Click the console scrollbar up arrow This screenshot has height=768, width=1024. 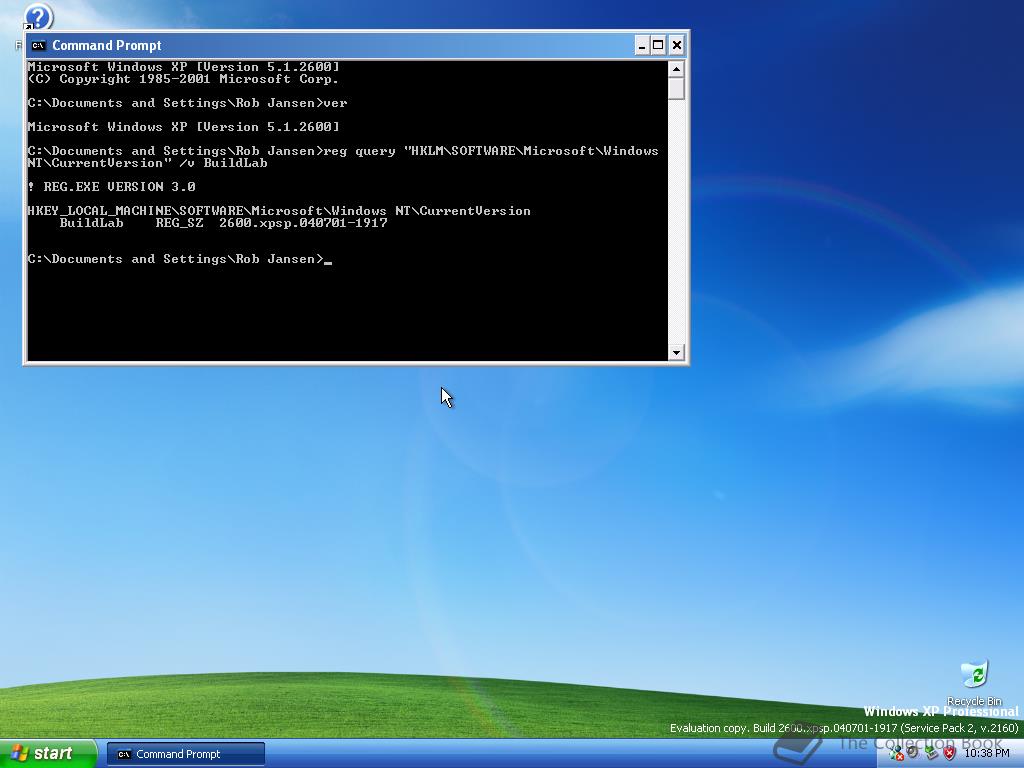(676, 69)
